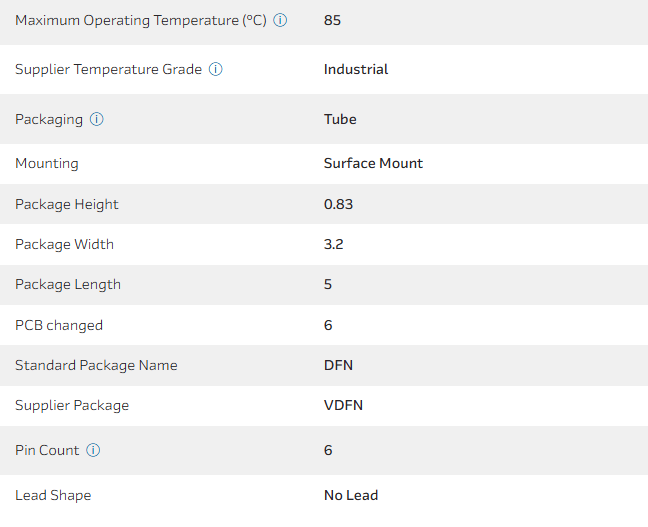
Task: Click the Package Length label
Action: point(68,284)
